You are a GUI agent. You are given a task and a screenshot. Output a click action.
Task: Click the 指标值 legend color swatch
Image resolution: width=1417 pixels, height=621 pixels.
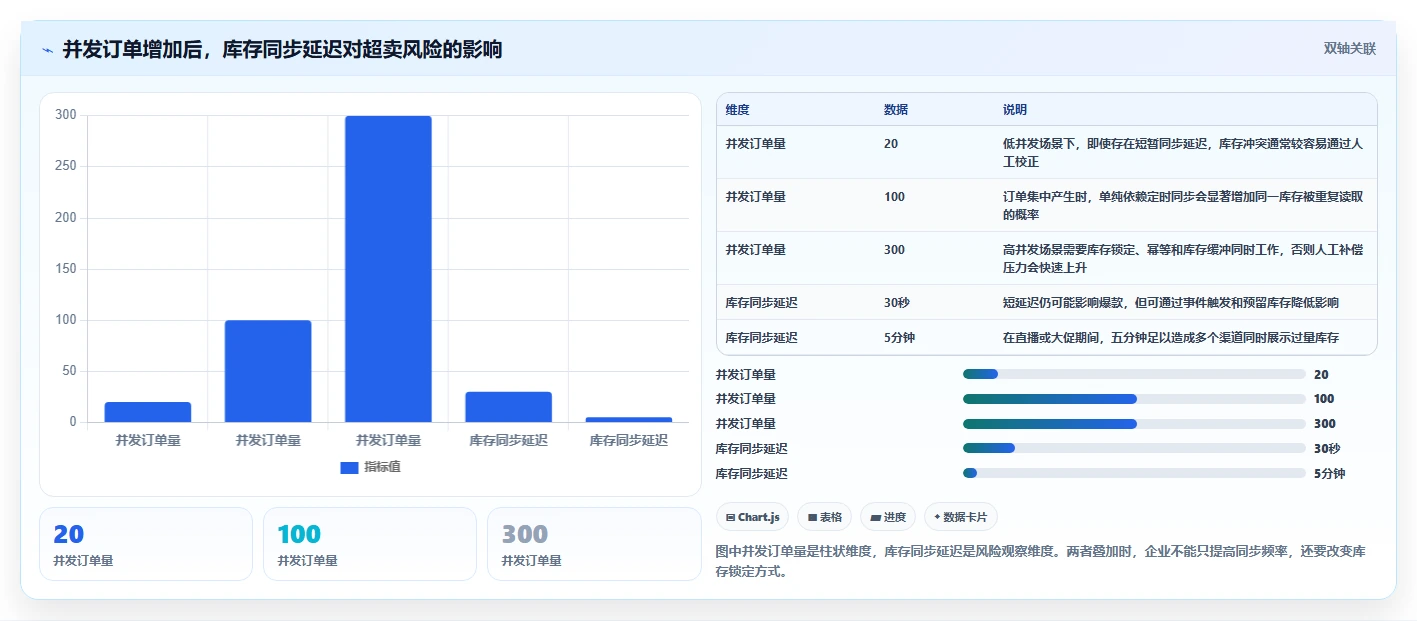[x=349, y=467]
